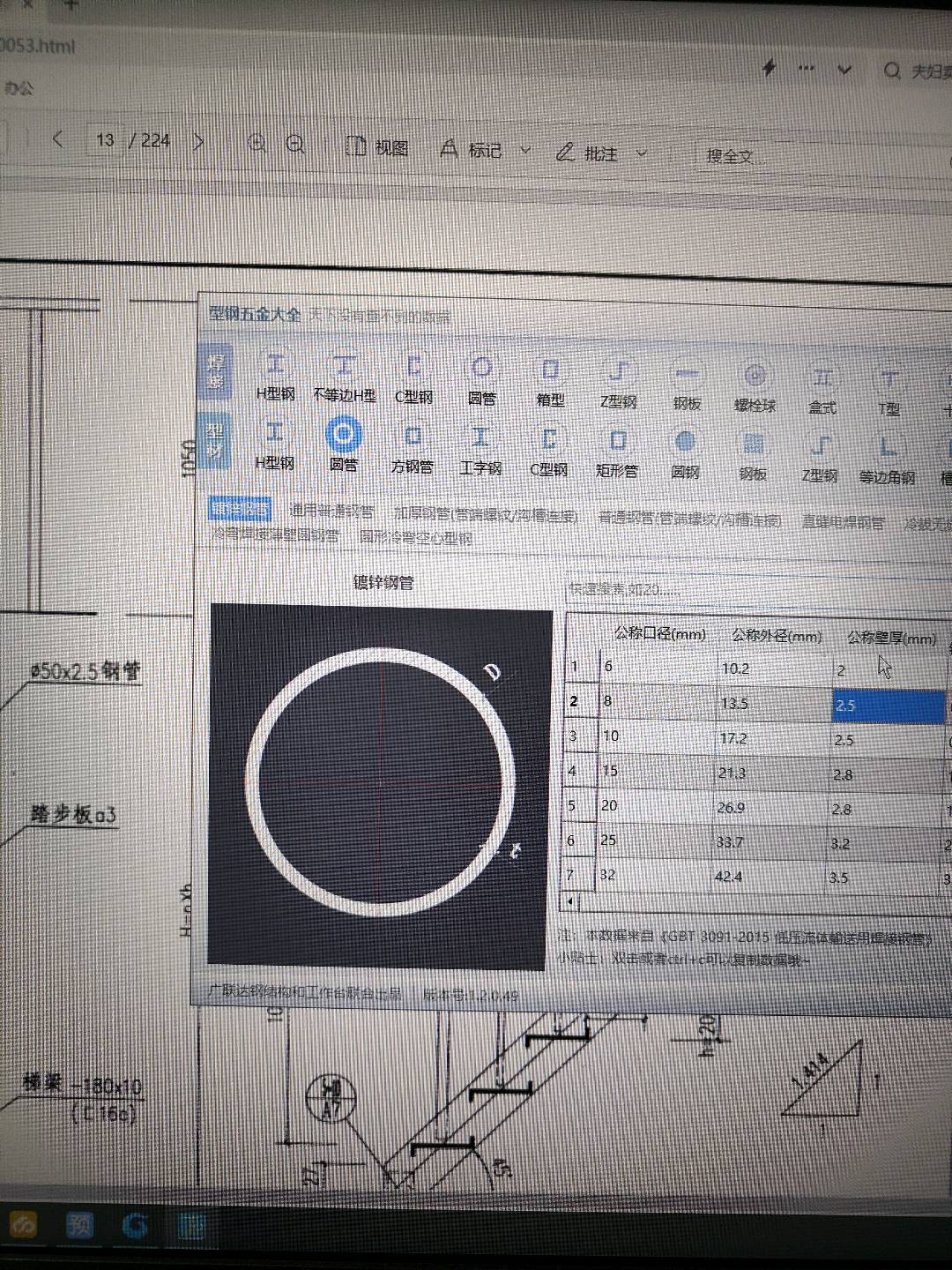Expand the 标记 dropdown arrow
The height and width of the screenshot is (1270, 952).
pos(525,151)
